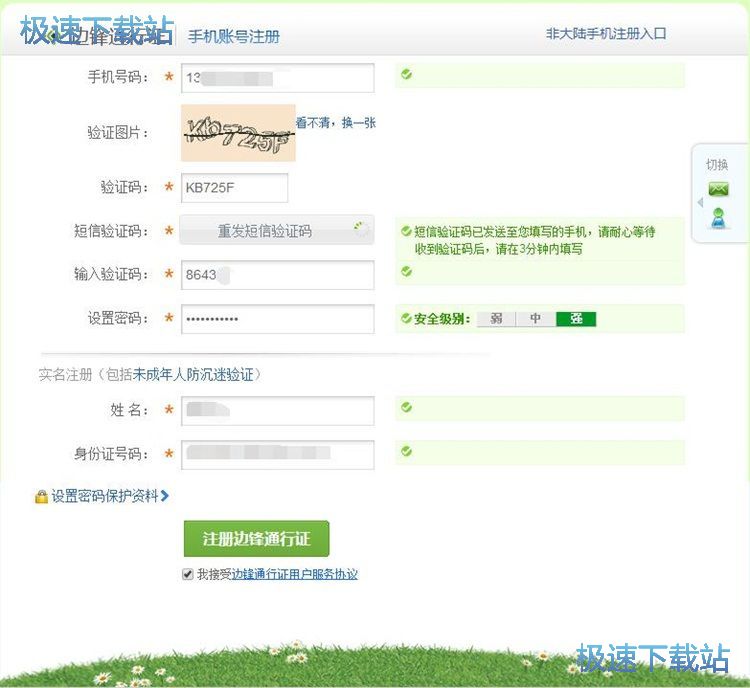Viewport: 750px width, 688px height.
Task: Click the green checkmark next to 身份证号码
Action: tap(406, 452)
